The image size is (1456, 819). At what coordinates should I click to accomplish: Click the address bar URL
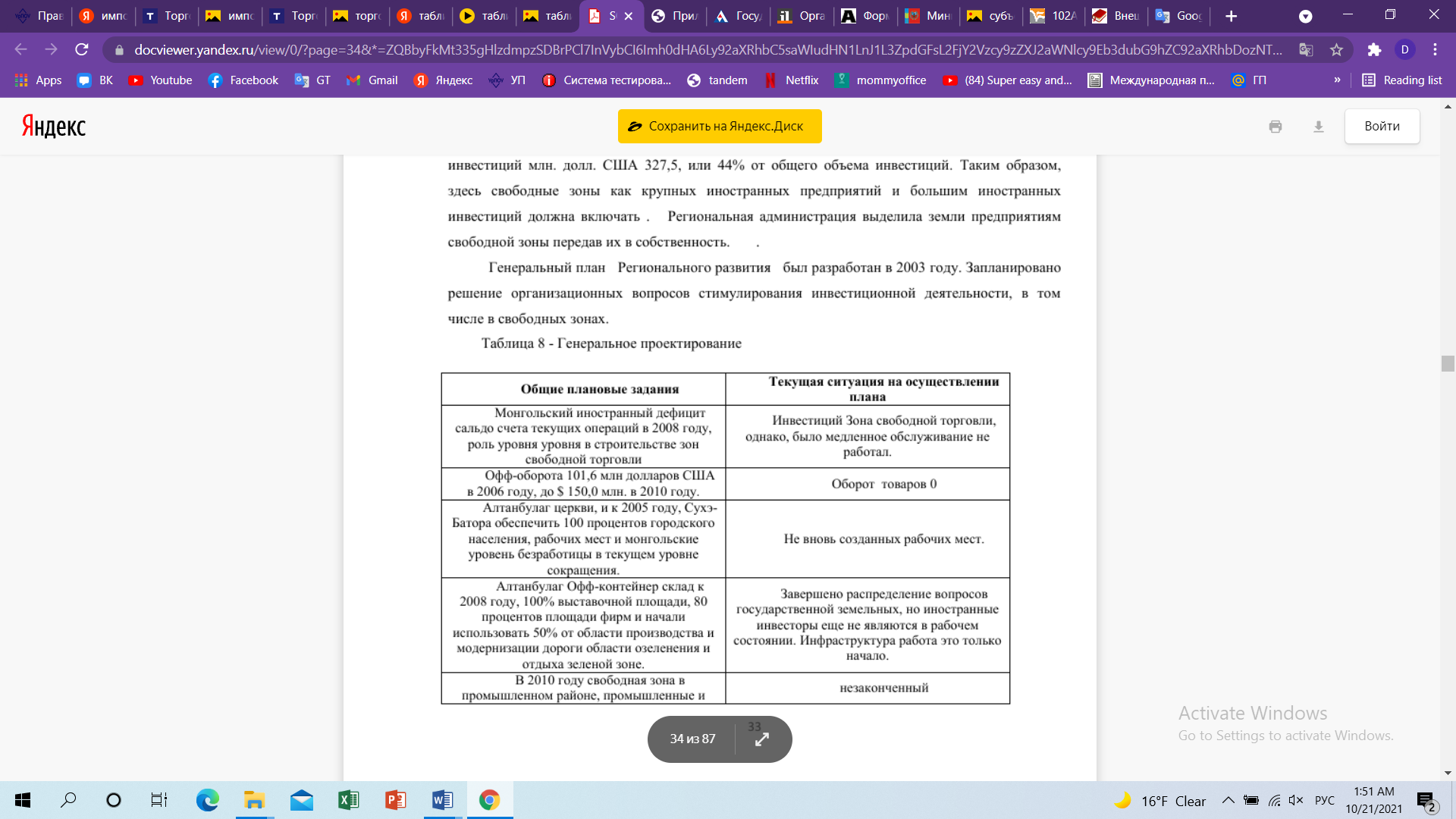(x=708, y=50)
